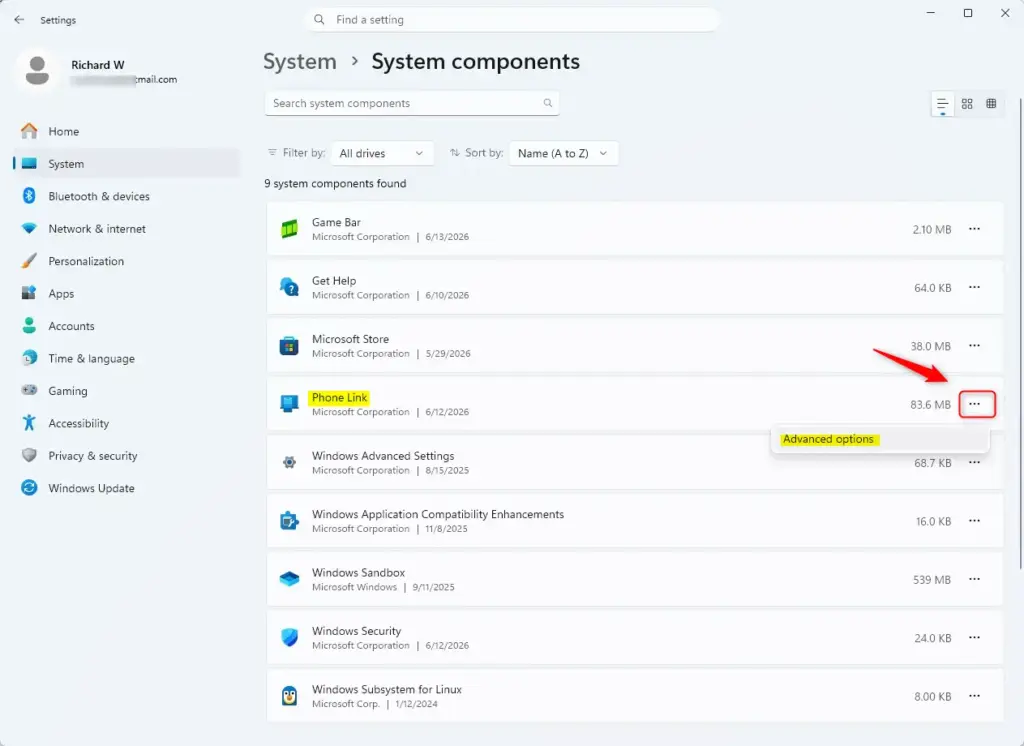Click the Personalization paintbrush icon
This screenshot has width=1024, height=746.
[x=29, y=261]
